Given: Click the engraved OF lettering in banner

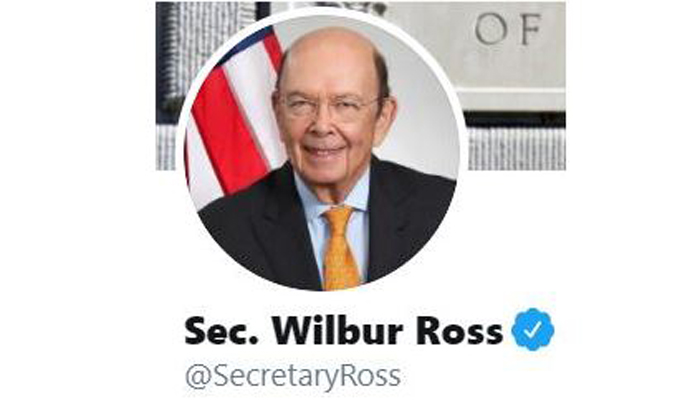Looking at the screenshot, I should (x=508, y=29).
